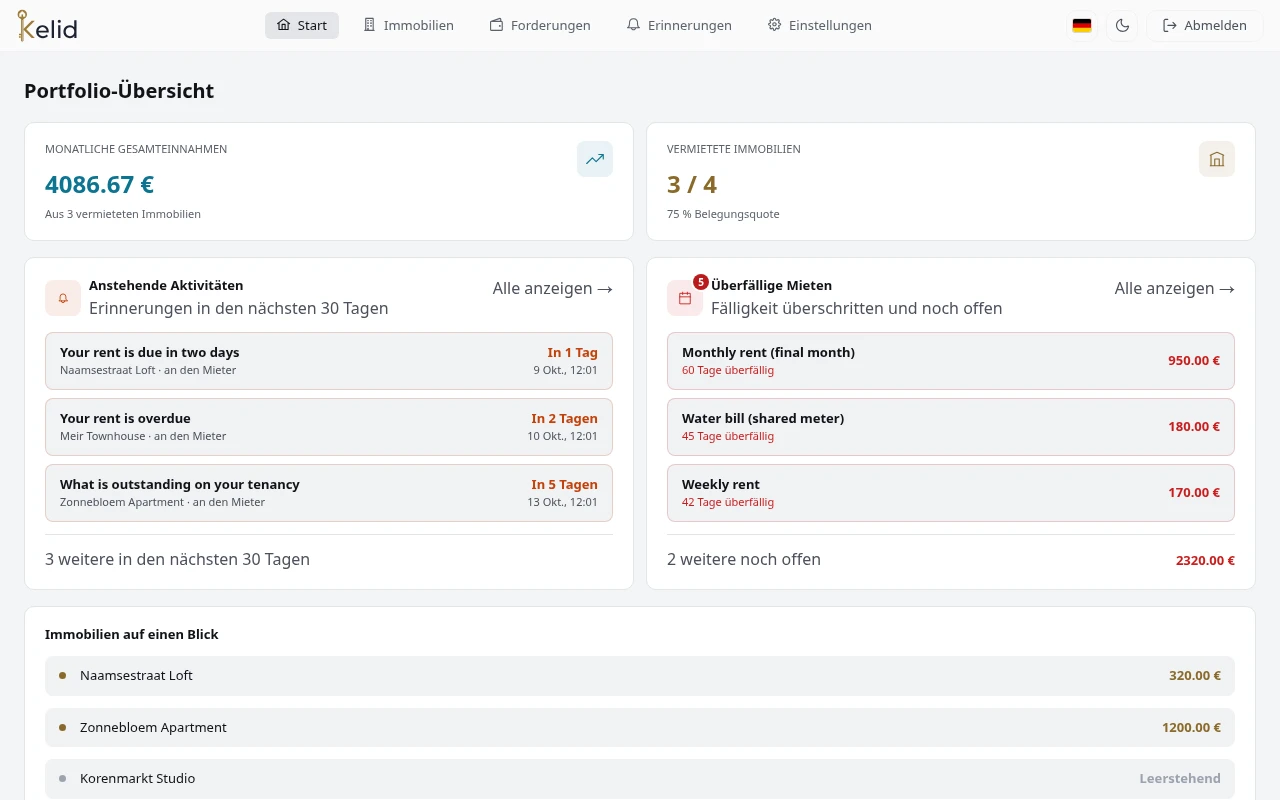Open reminder 'Your rent is due in two days'
This screenshot has height=800, width=1280.
[329, 361]
